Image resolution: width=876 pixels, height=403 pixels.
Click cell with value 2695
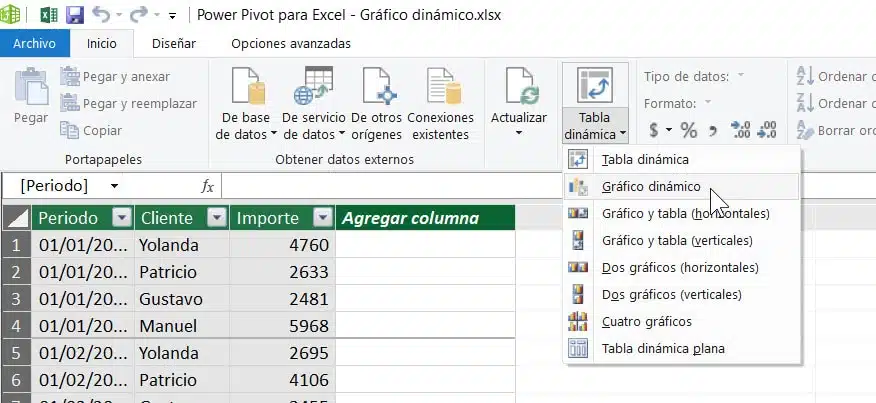pyautogui.click(x=282, y=353)
